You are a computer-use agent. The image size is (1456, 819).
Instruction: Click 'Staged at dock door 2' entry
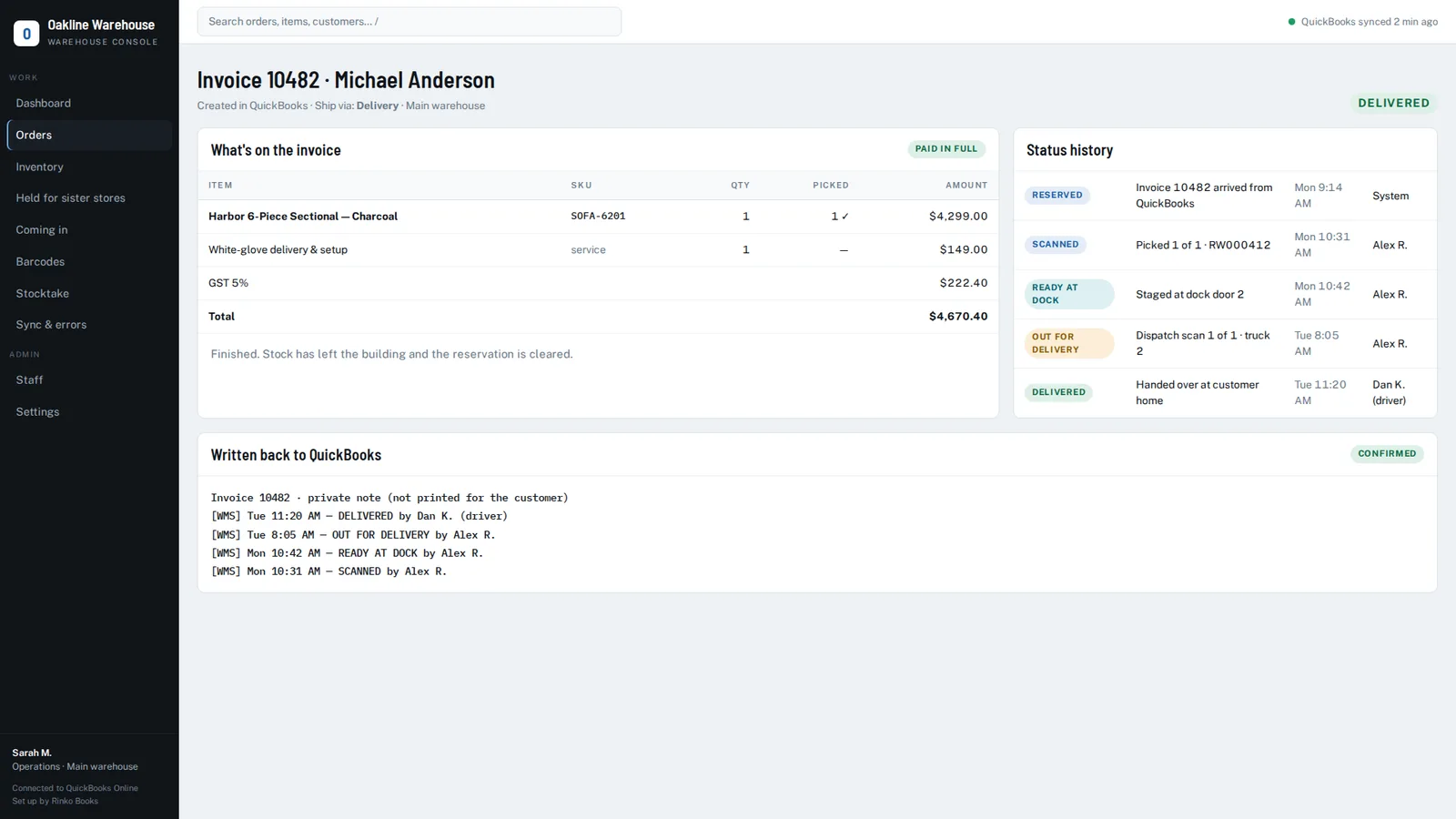click(x=1189, y=295)
